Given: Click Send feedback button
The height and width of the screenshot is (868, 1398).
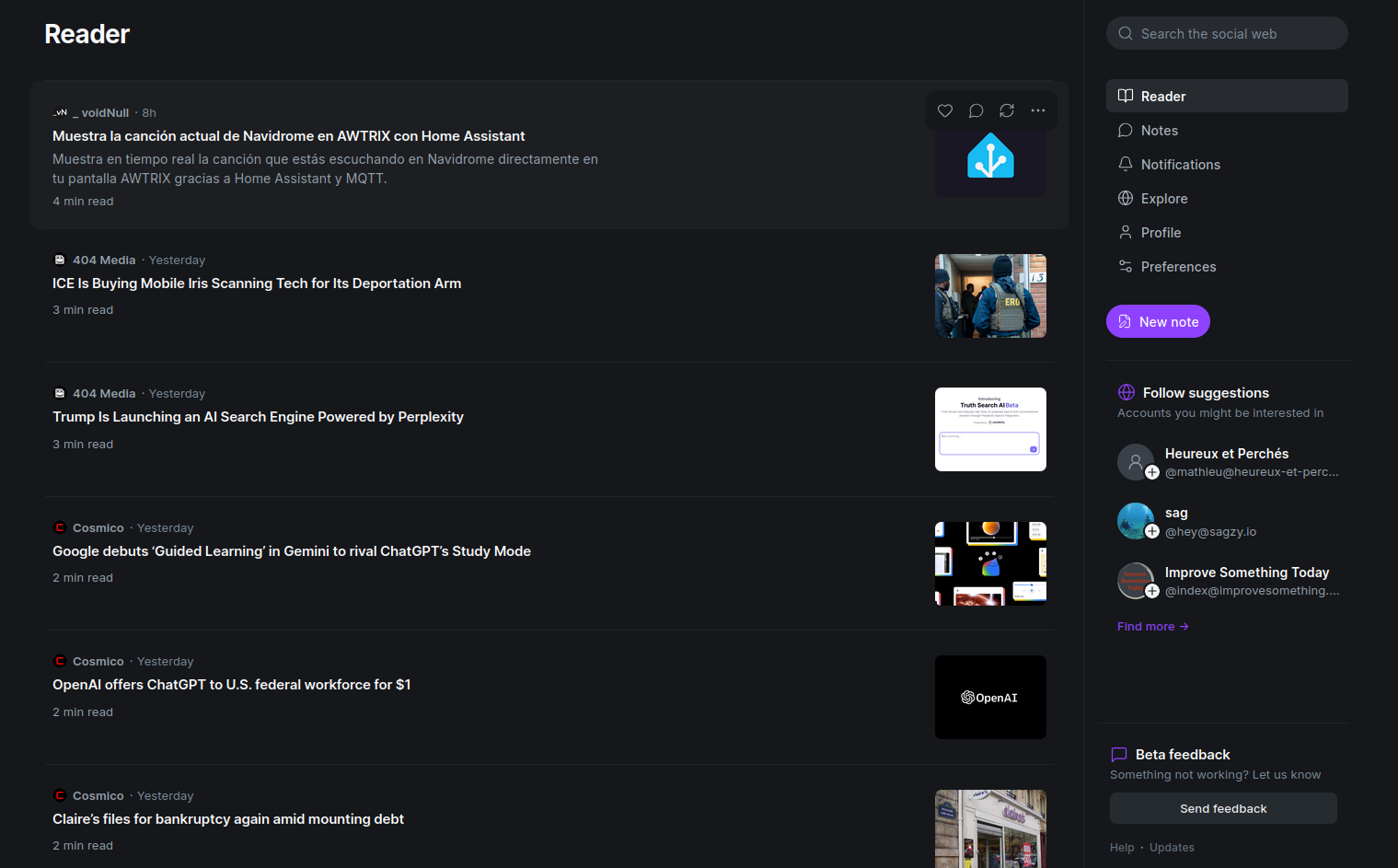Looking at the screenshot, I should 1223,808.
